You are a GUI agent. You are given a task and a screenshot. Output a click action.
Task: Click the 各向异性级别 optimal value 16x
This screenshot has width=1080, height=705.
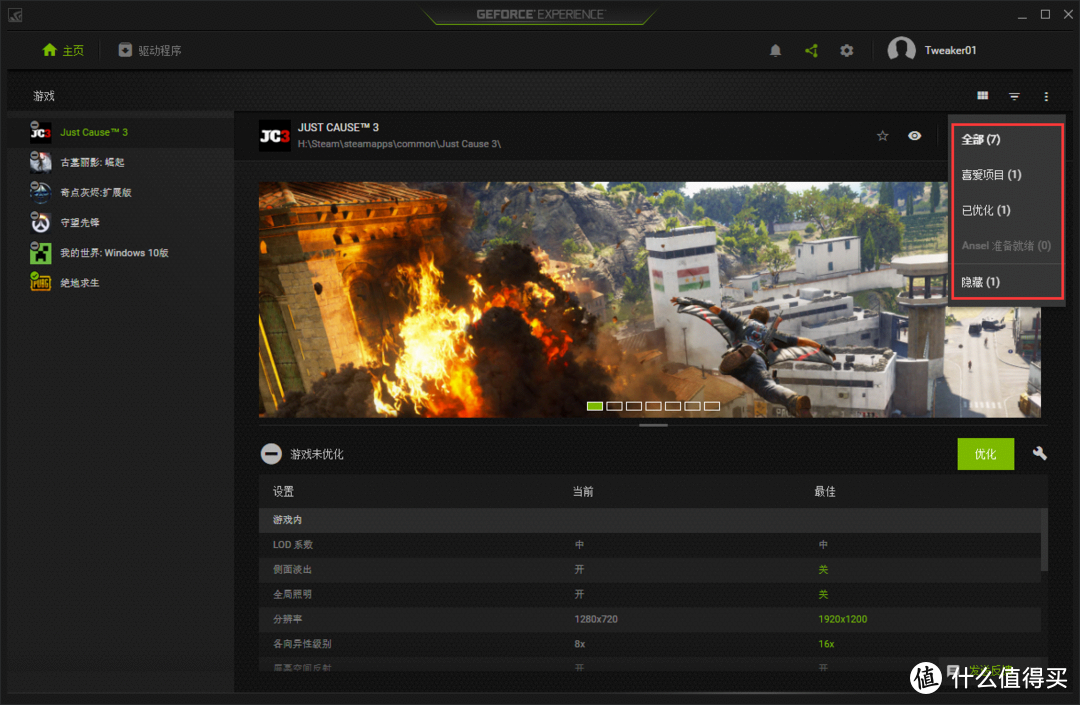[826, 644]
